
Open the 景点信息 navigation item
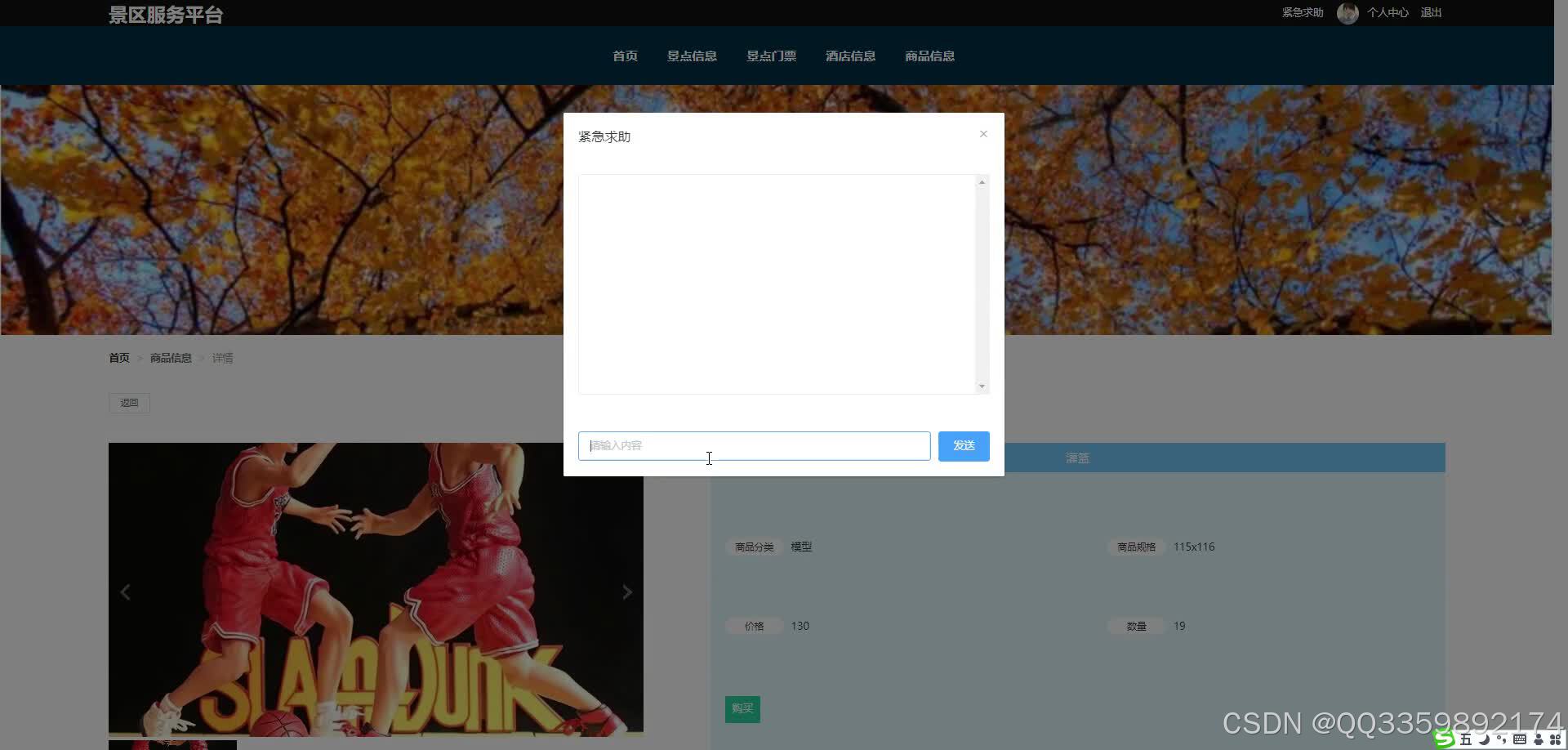pyautogui.click(x=692, y=56)
